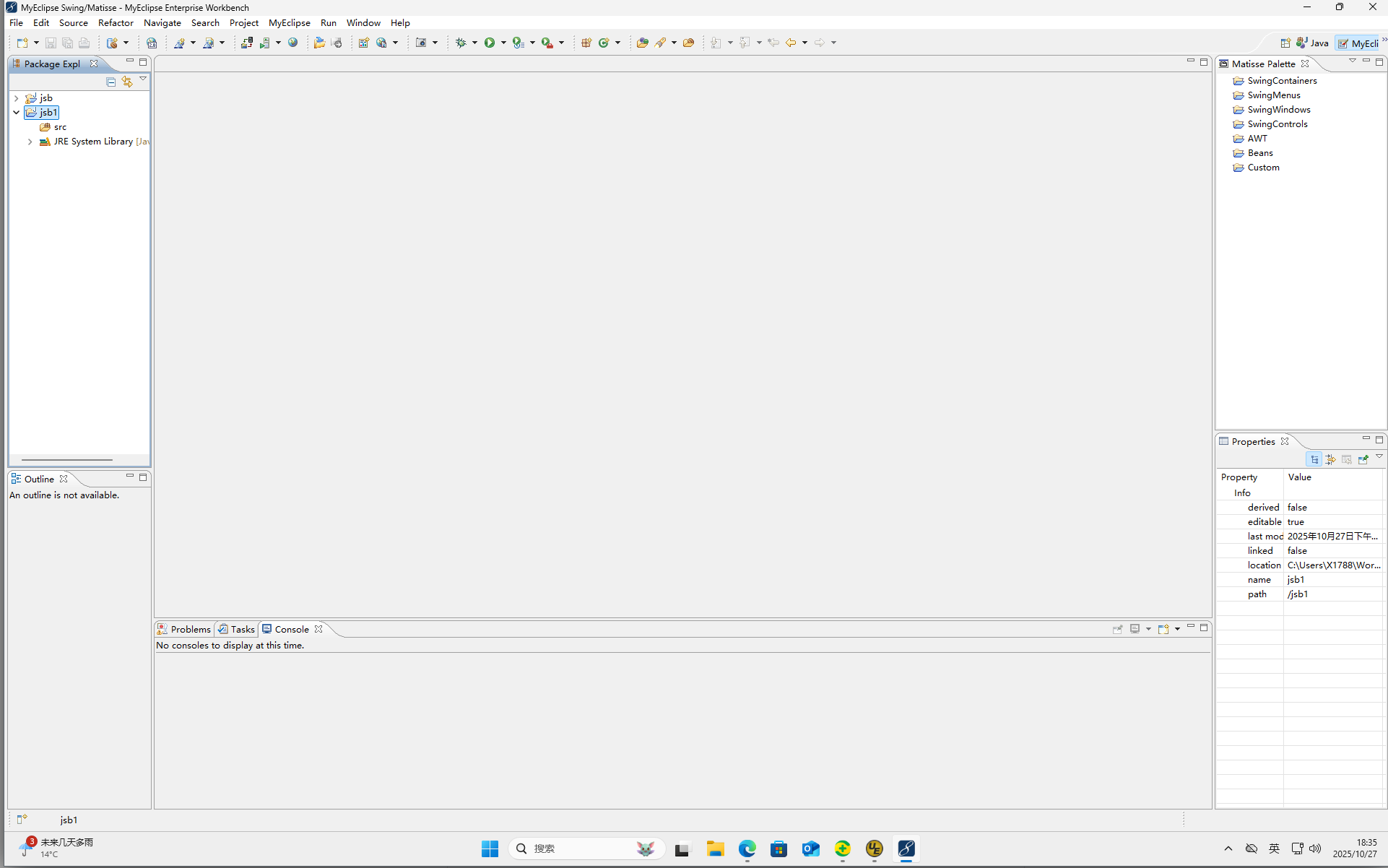The width and height of the screenshot is (1388, 868).
Task: Switch to the Problems tab
Action: pos(190,629)
